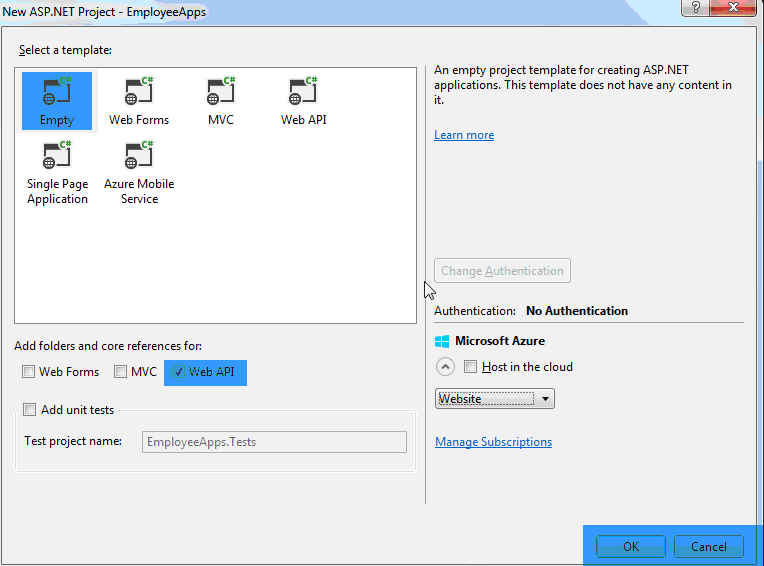Collapse the Microsoft Azure section chevron
Viewport: 764px width, 566px height.
coord(445,367)
